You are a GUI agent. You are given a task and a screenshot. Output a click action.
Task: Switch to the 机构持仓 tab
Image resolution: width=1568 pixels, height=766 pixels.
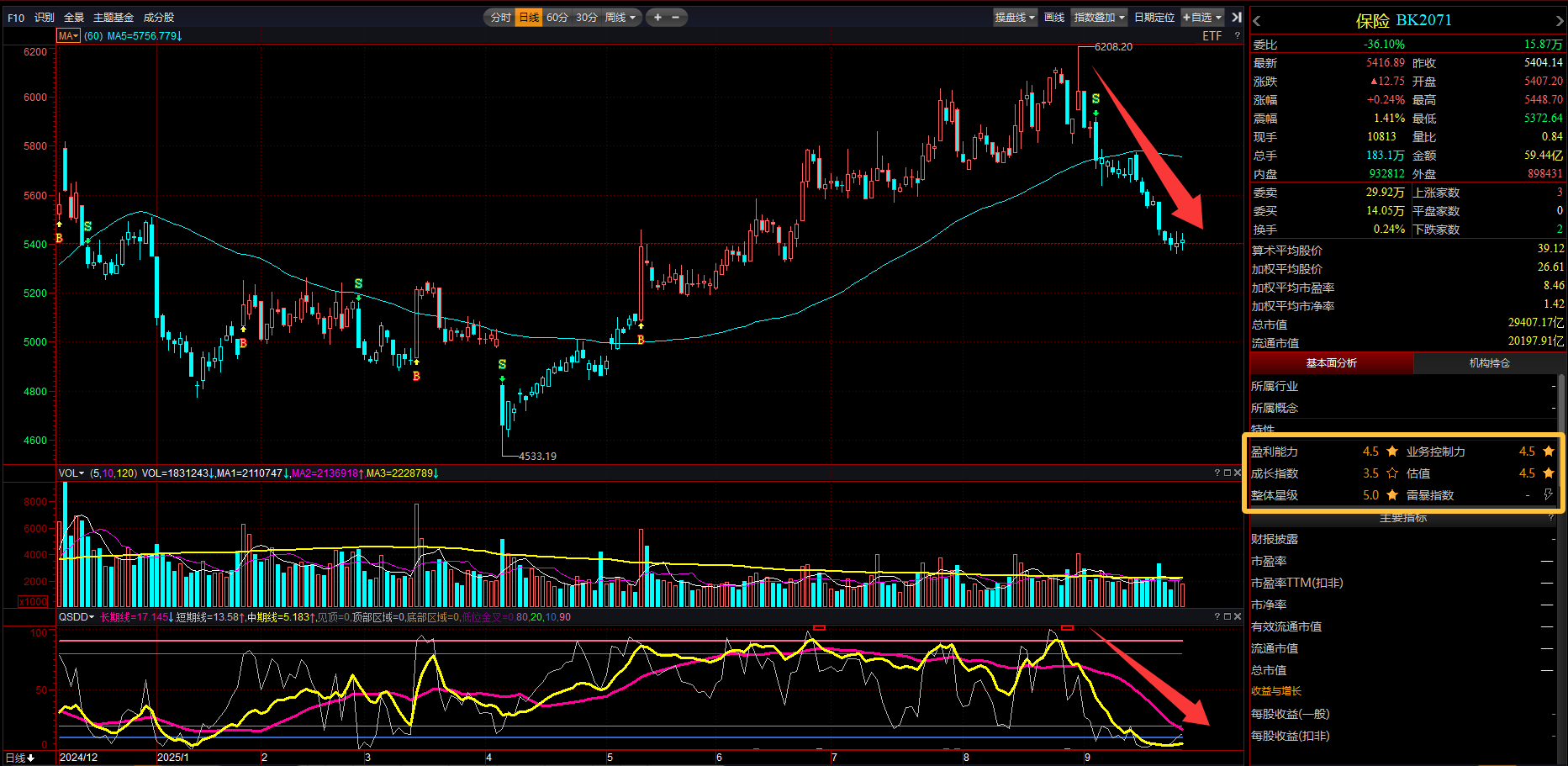[1489, 363]
